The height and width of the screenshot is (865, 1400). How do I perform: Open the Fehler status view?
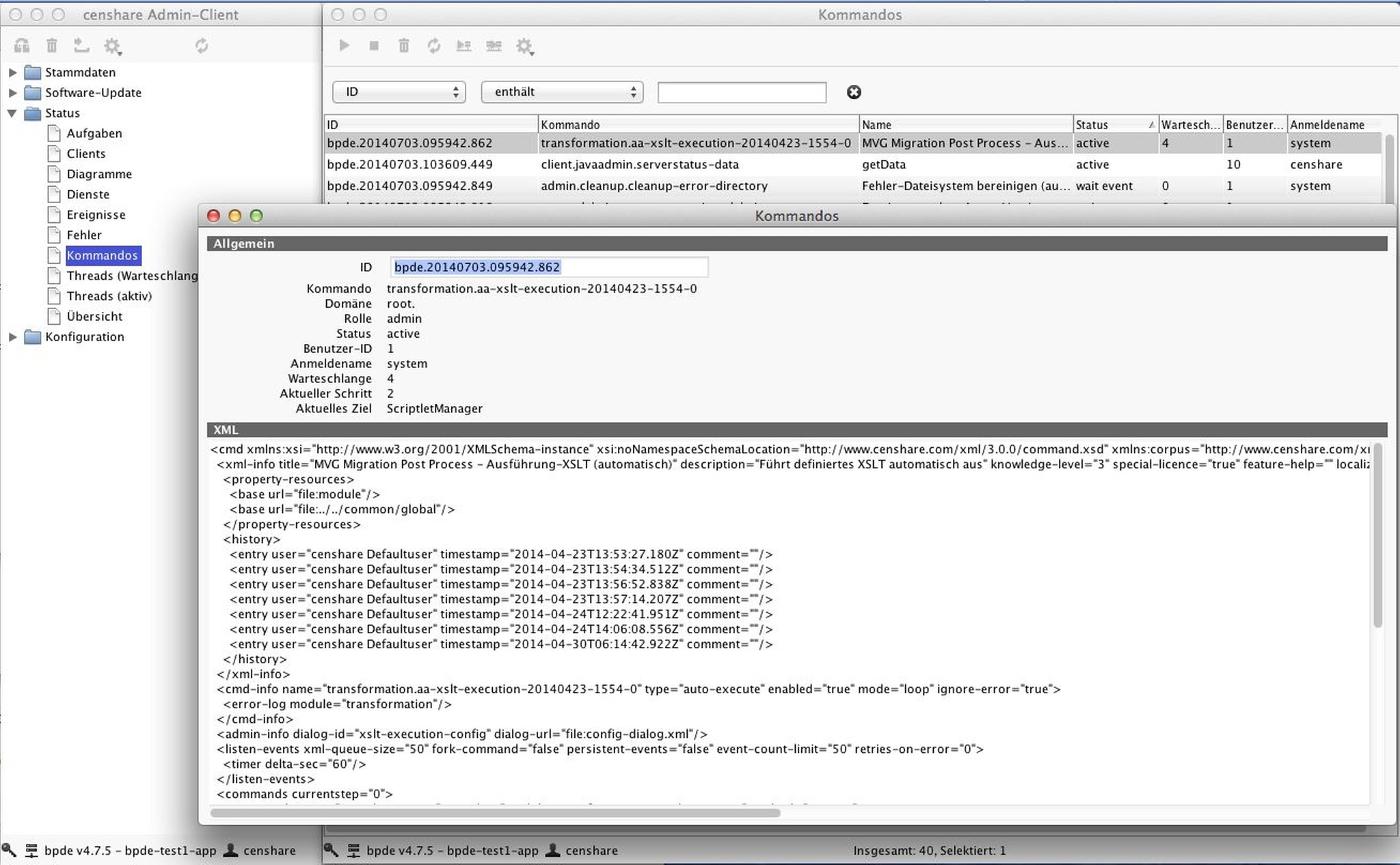pyautogui.click(x=83, y=235)
